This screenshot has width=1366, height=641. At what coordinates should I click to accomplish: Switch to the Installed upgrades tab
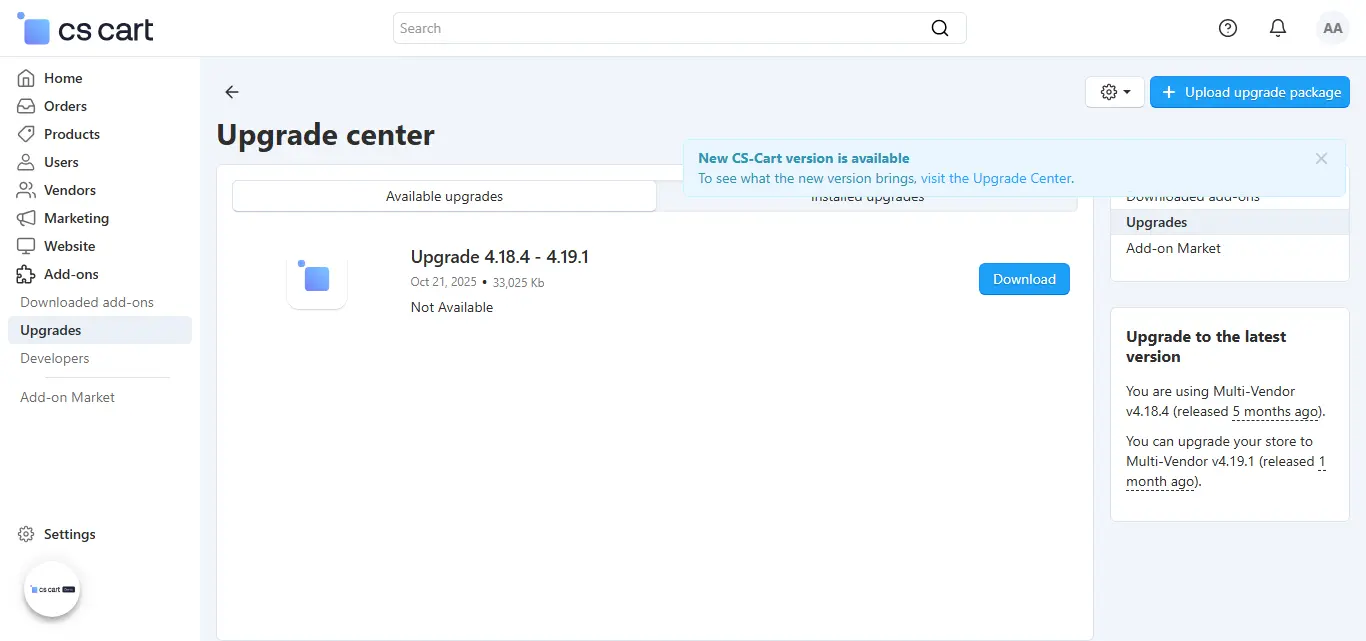[x=867, y=196]
